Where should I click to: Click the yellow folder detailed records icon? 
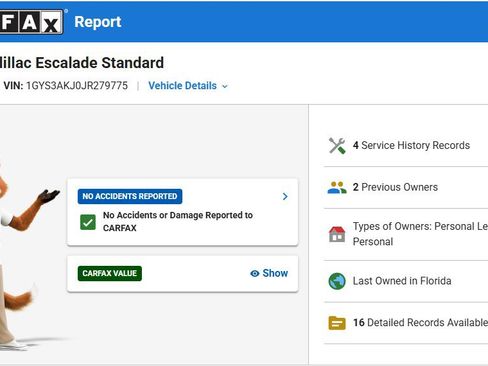(337, 323)
